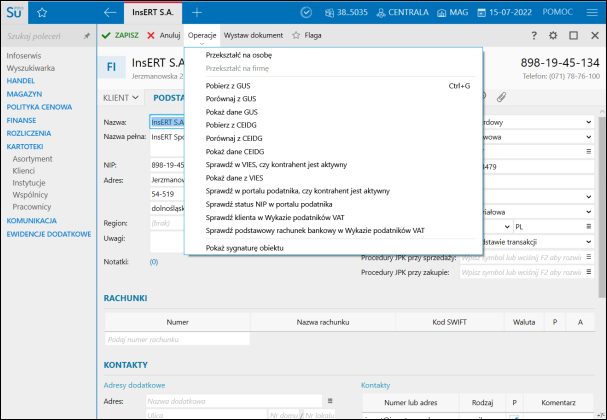Viewport: 607px width, 420px height.
Task: Open list for Procedury JPK przy sprzedaży
Action: coord(588,257)
